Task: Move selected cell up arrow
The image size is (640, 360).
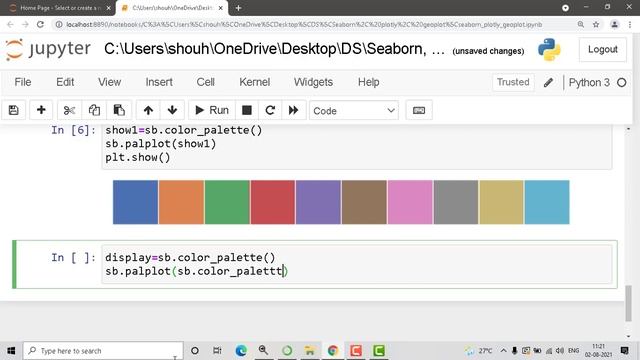Action: [x=148, y=110]
